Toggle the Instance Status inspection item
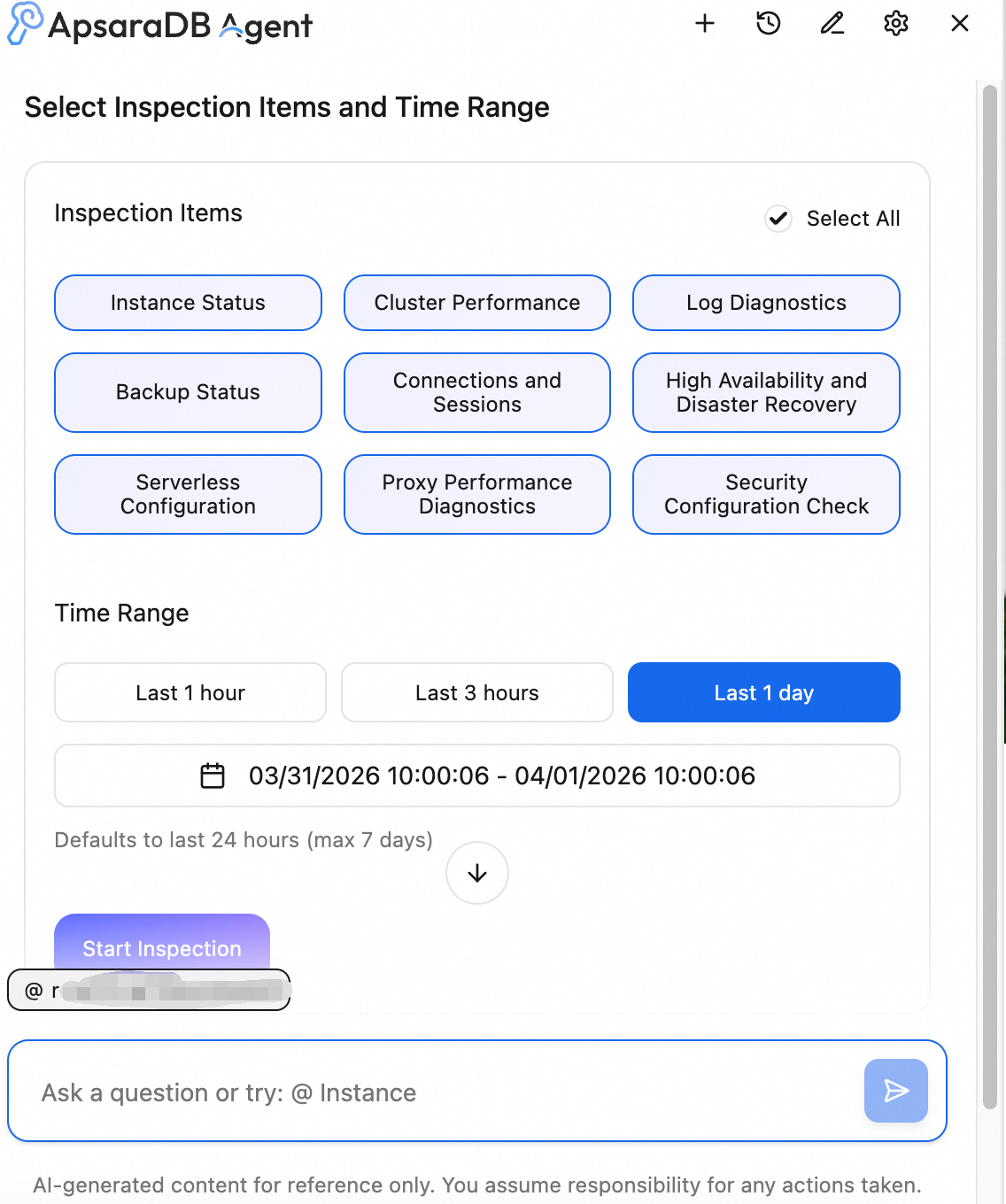Screen dimensions: 1006x1204 pyautogui.click(x=188, y=303)
